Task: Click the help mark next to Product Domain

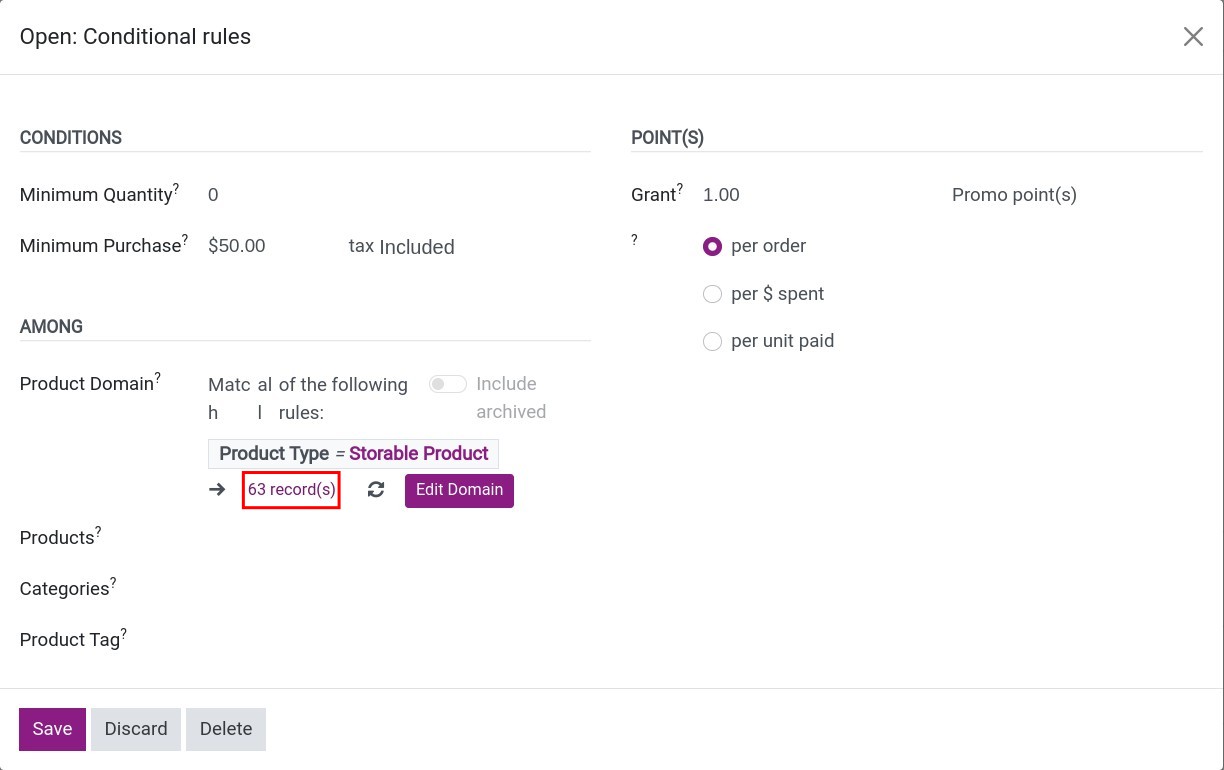Action: tap(158, 378)
